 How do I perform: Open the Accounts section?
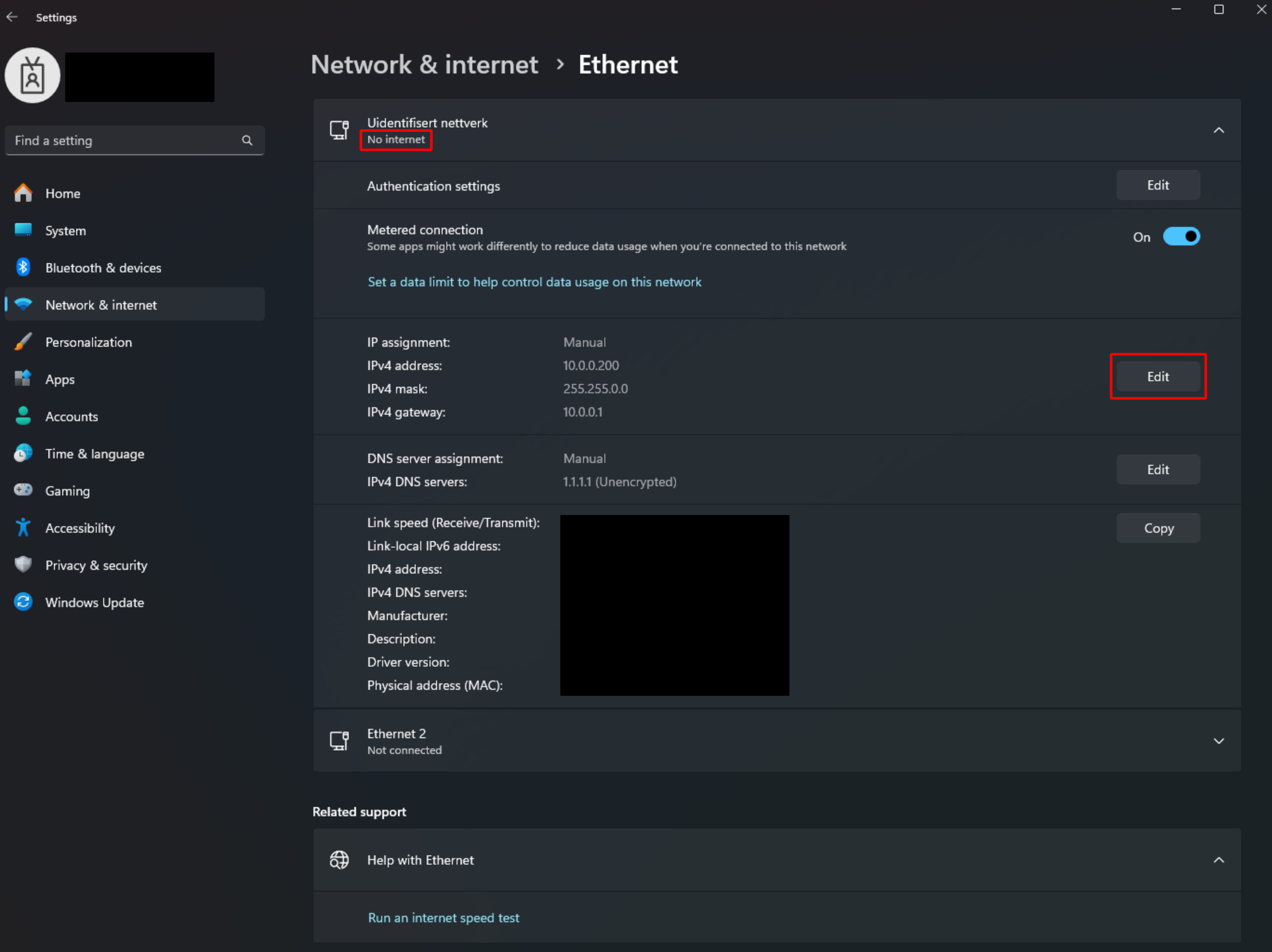71,416
